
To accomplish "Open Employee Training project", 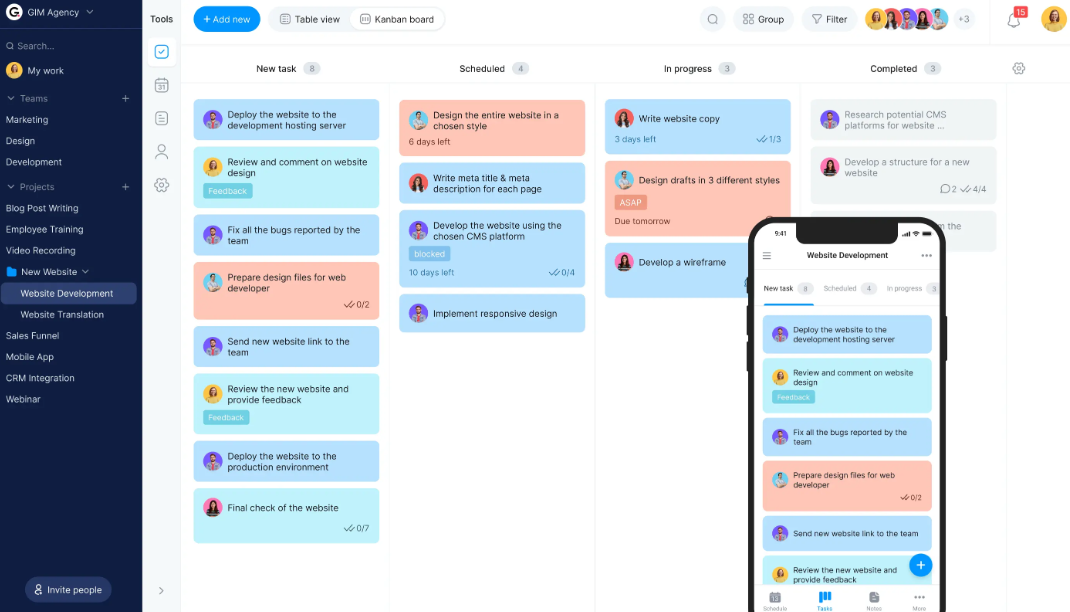I will [x=44, y=229].
